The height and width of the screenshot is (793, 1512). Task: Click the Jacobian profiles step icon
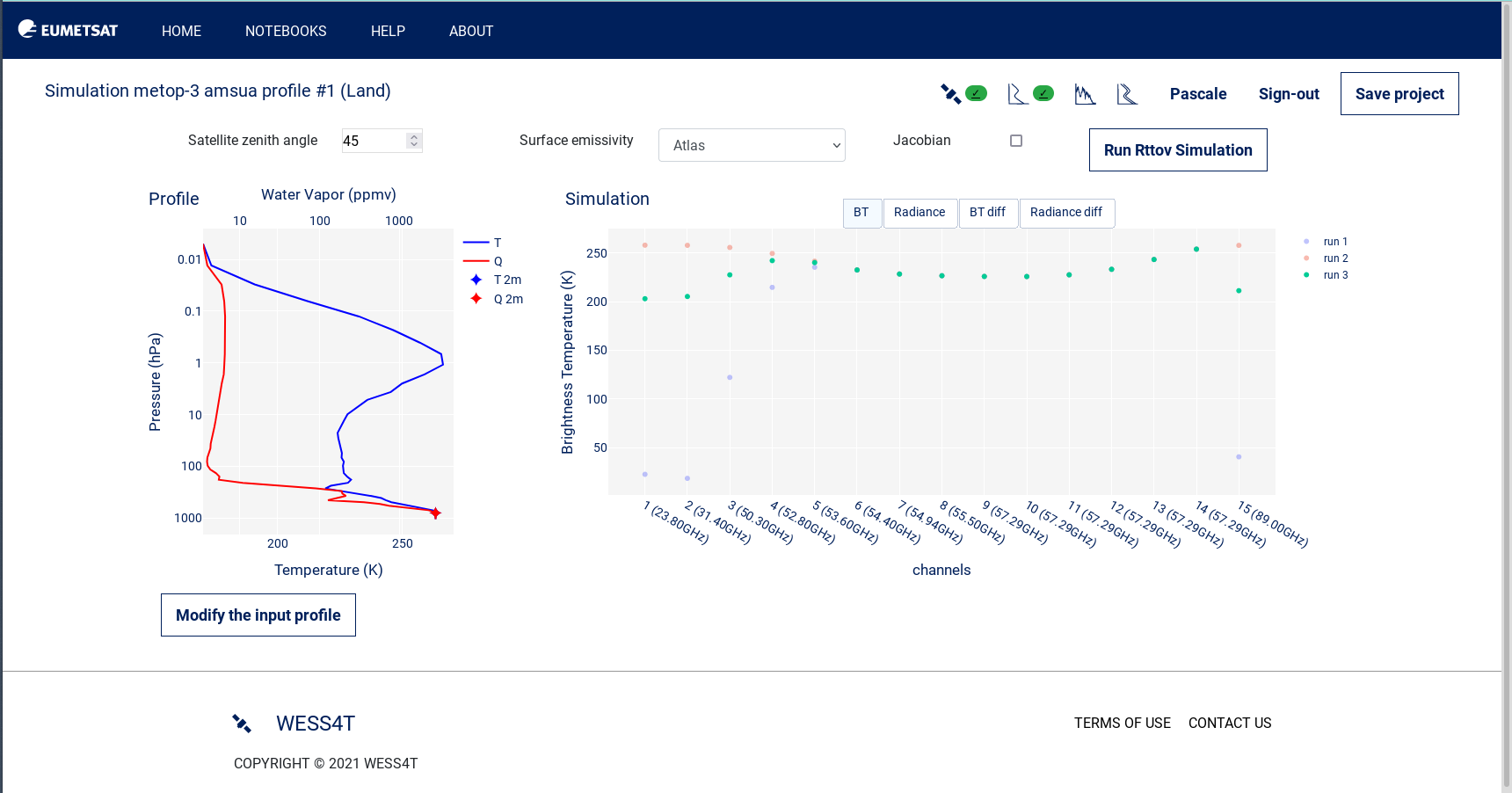1128,92
